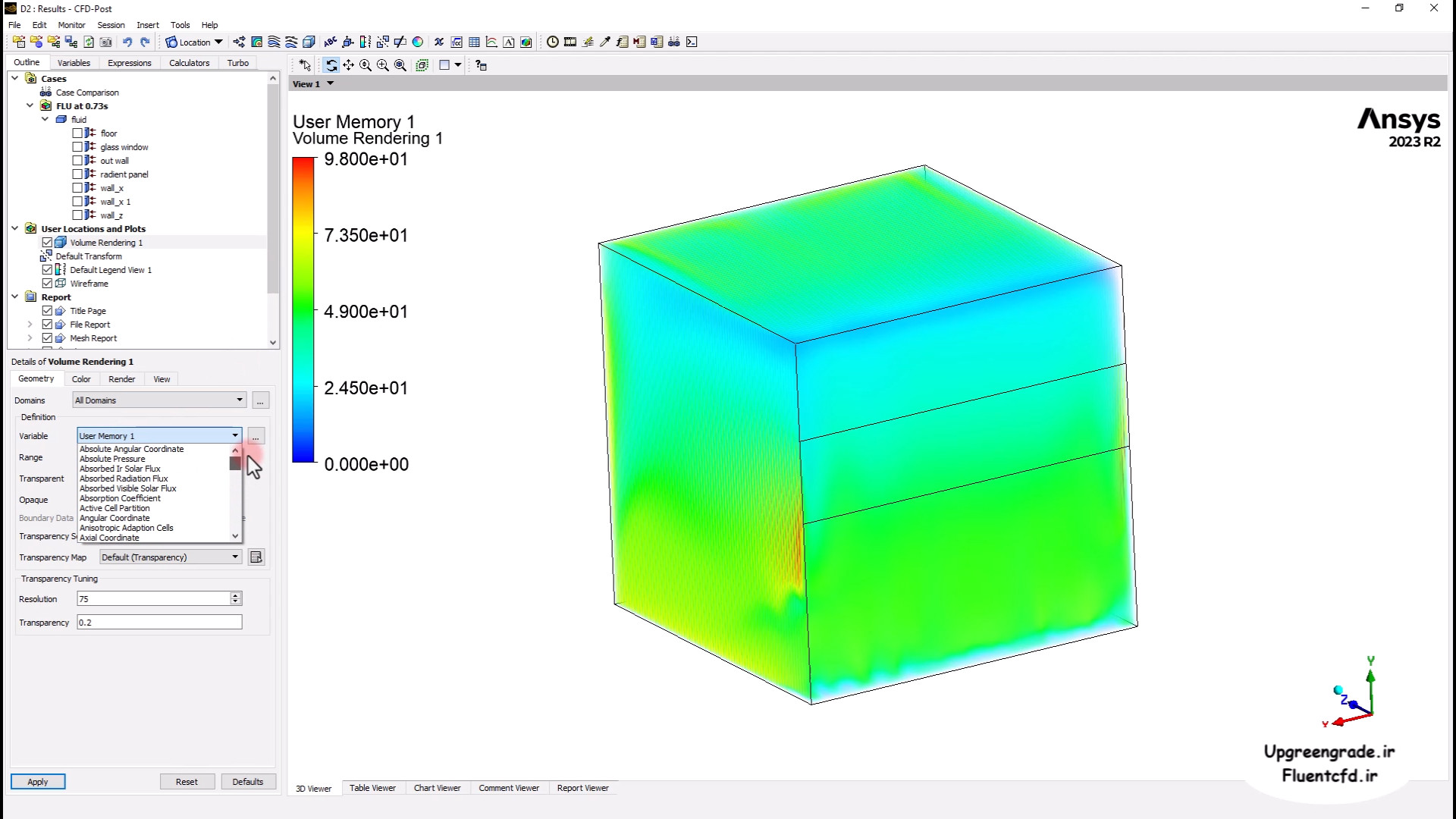Insert a Volume Rendering object

[309, 42]
